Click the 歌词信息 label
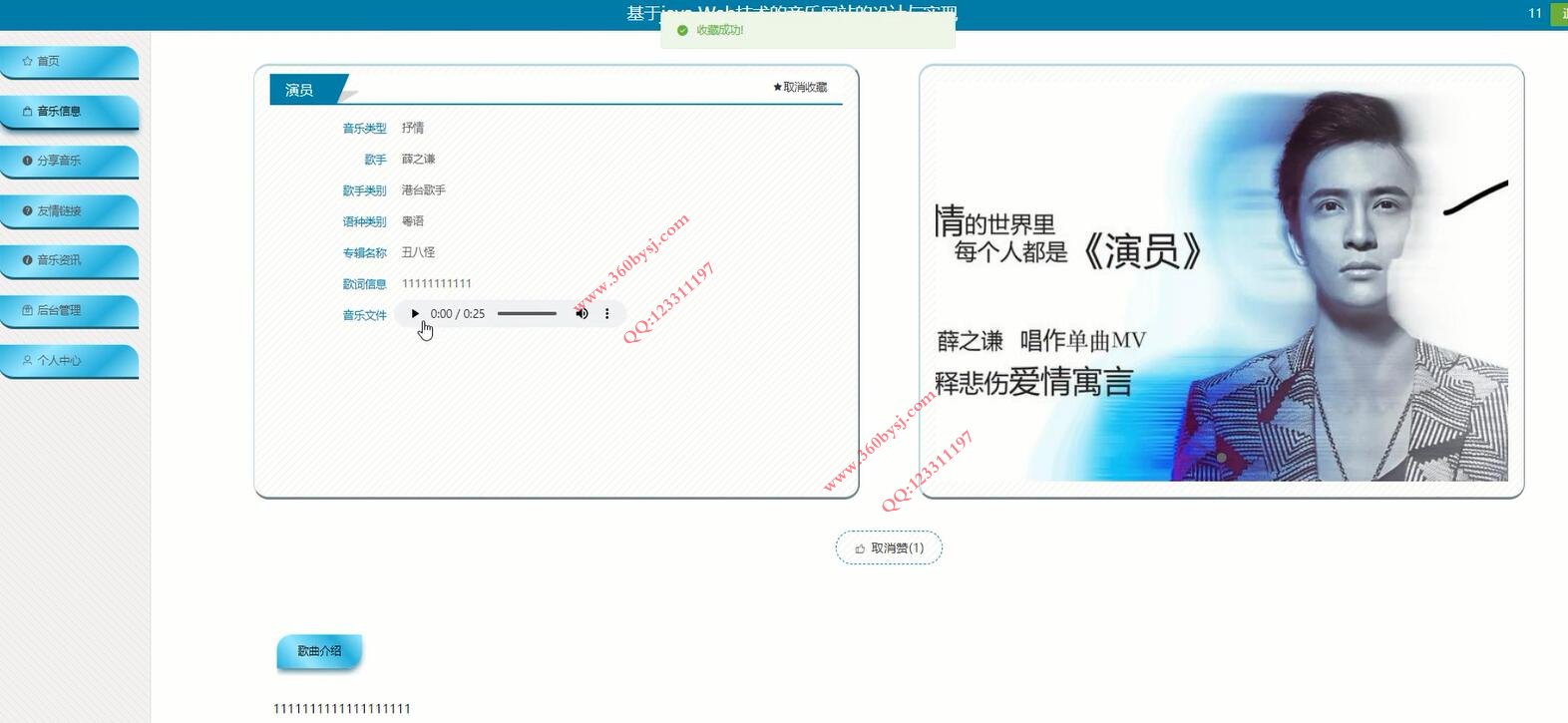This screenshot has width=1568, height=723. pos(364,284)
